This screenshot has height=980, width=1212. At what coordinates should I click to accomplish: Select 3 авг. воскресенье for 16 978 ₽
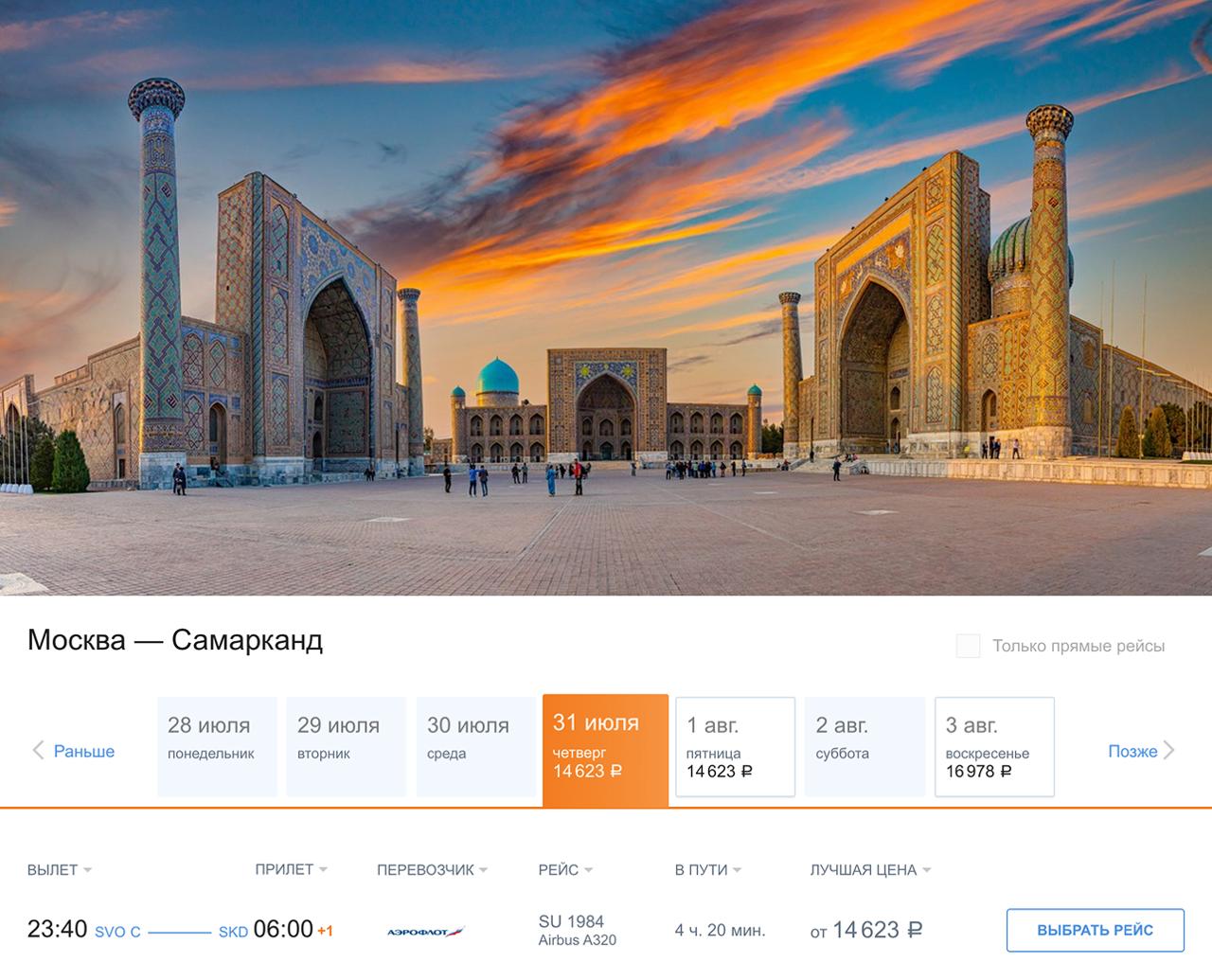994,748
